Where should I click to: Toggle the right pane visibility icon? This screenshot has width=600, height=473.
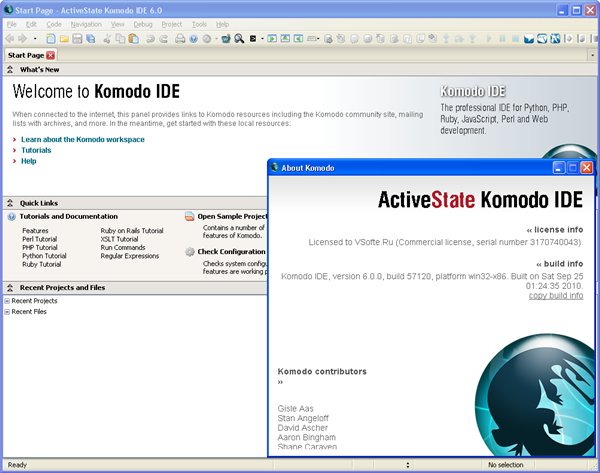(298, 39)
